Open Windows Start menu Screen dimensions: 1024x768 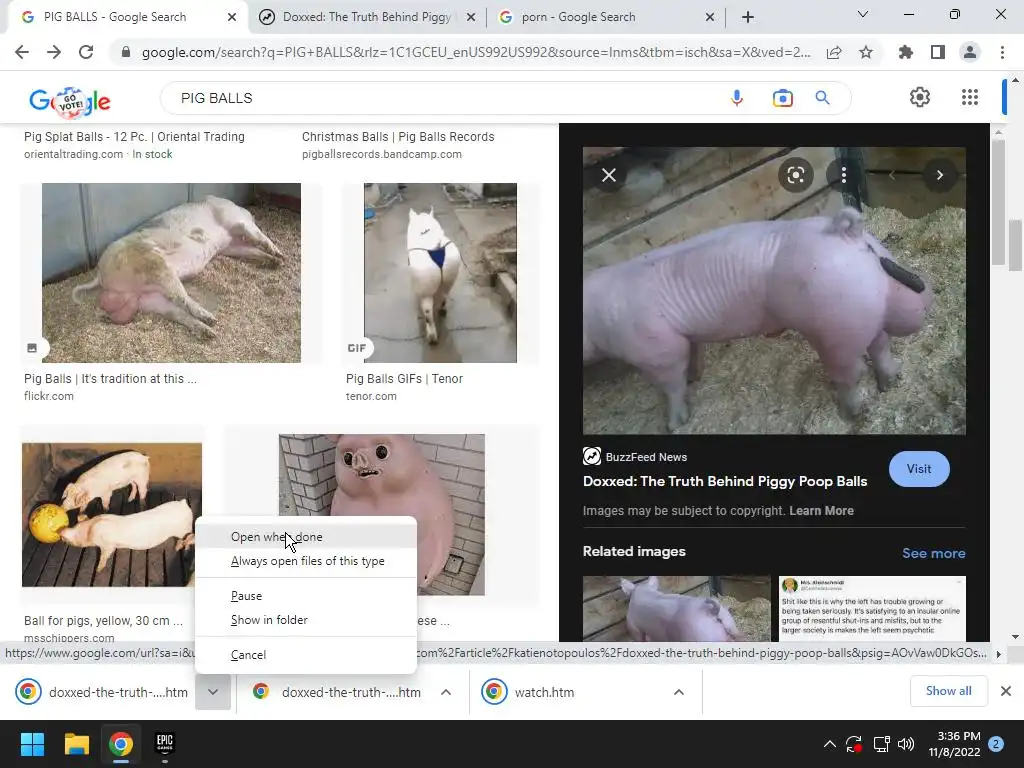point(32,744)
